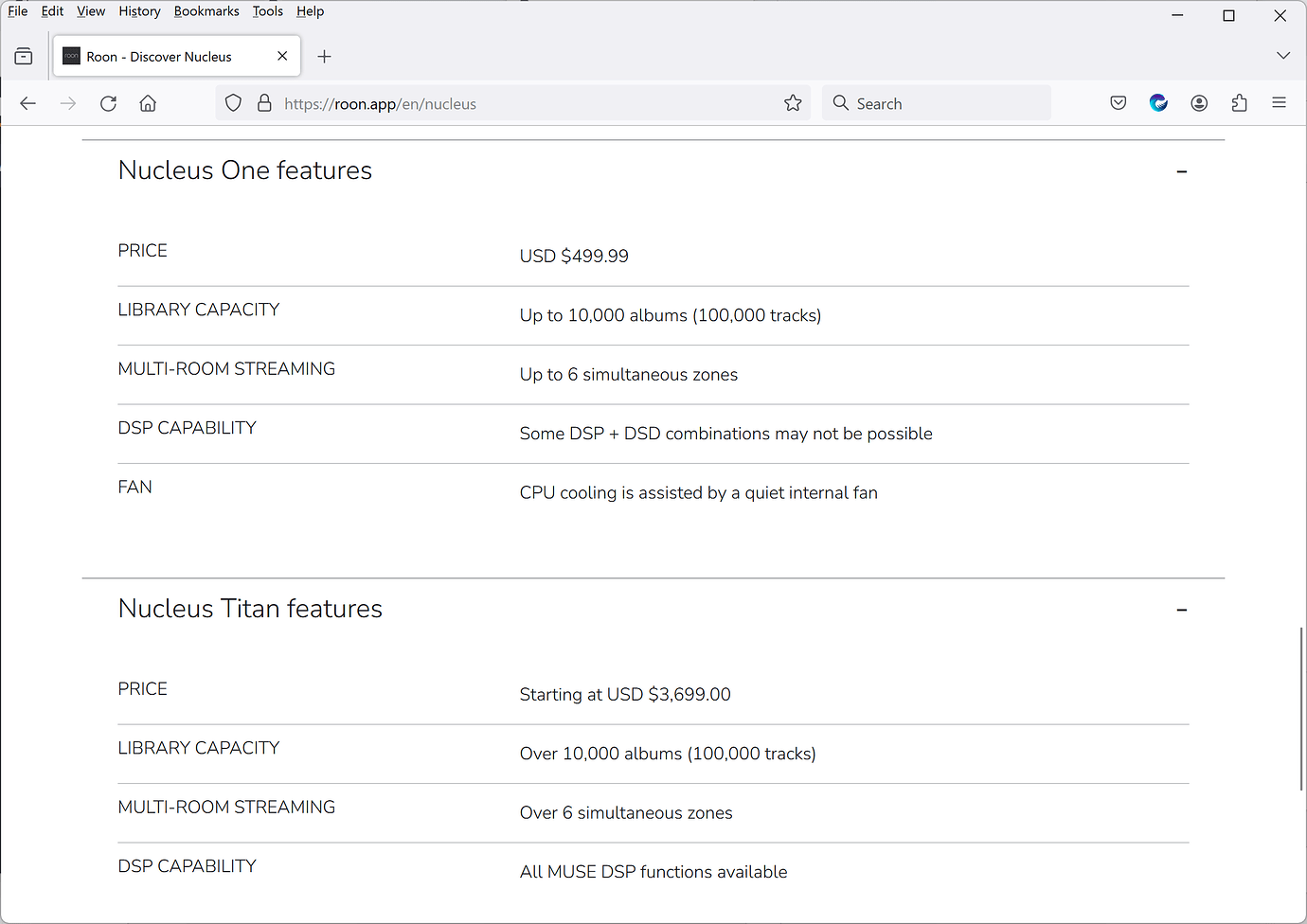Viewport: 1307px width, 924px height.
Task: Click the forward navigation arrow
Action: (67, 103)
